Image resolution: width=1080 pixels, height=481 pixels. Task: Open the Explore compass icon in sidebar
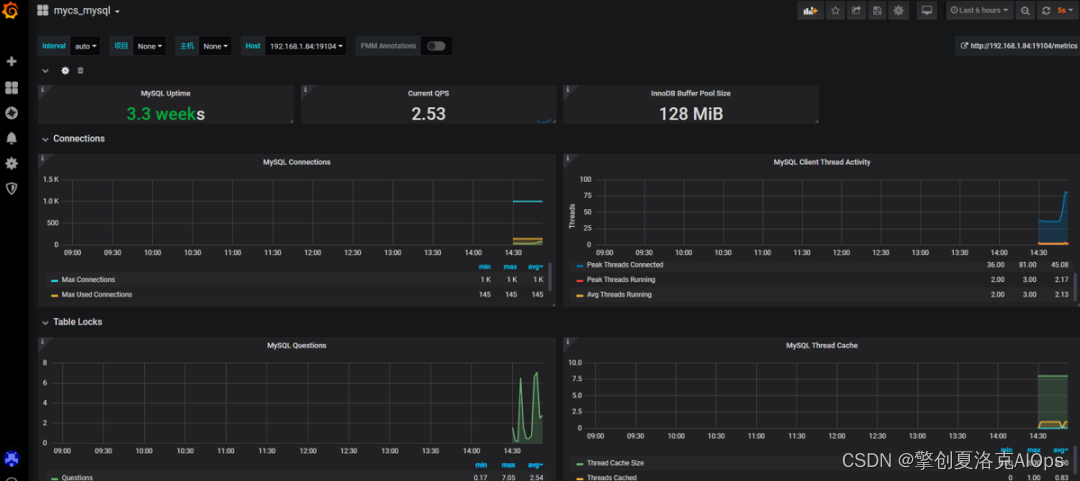pos(11,113)
